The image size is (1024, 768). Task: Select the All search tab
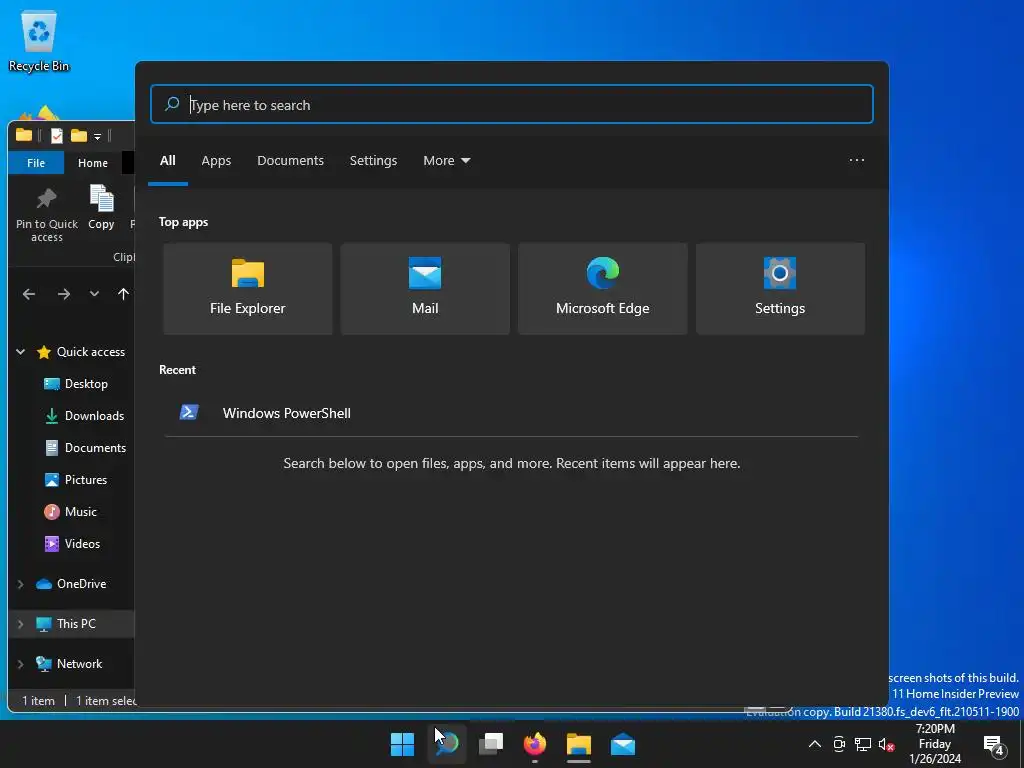tap(168, 161)
